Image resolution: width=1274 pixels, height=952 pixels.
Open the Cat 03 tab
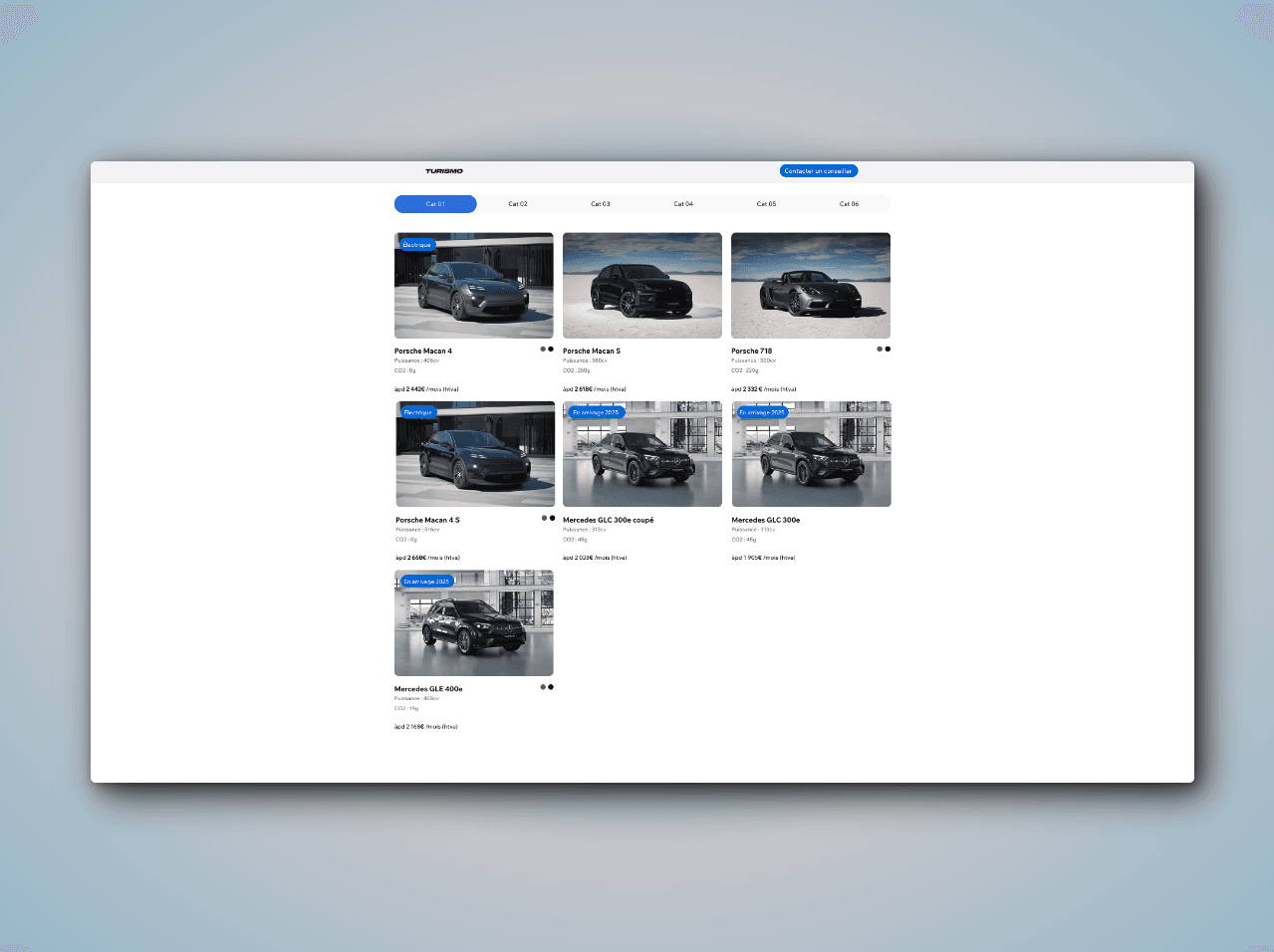point(601,204)
